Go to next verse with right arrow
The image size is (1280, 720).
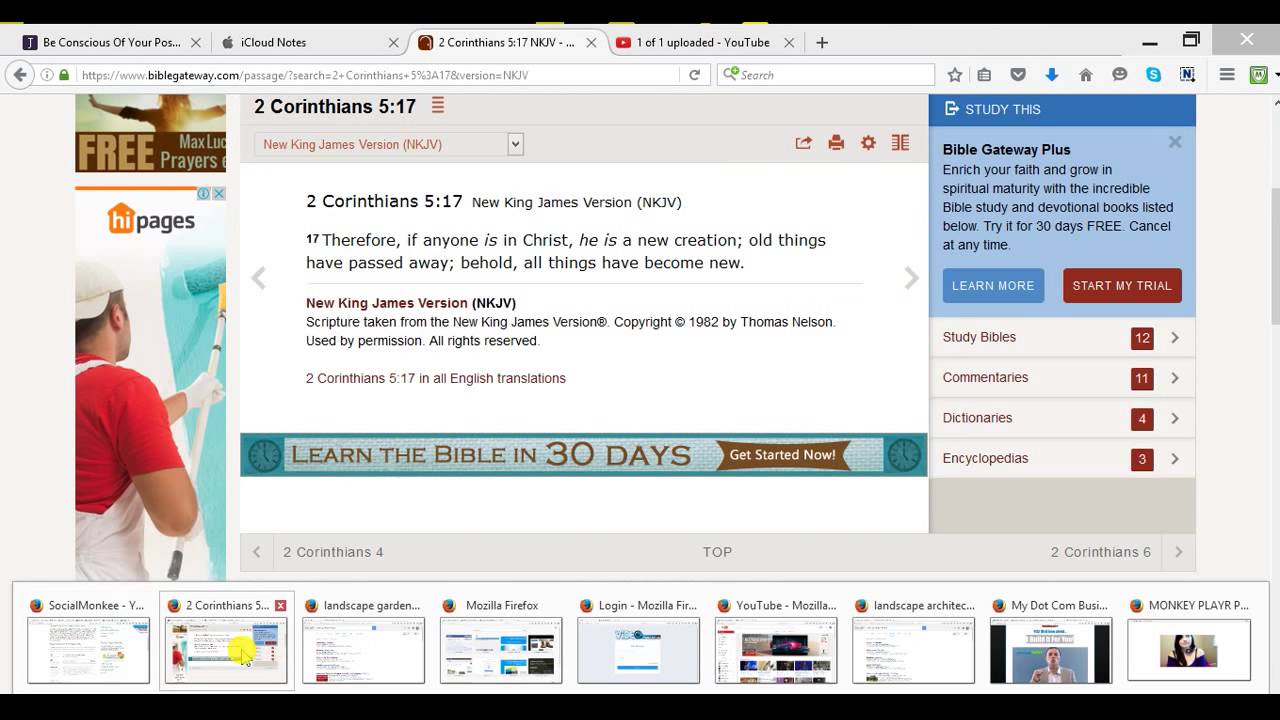coord(911,278)
